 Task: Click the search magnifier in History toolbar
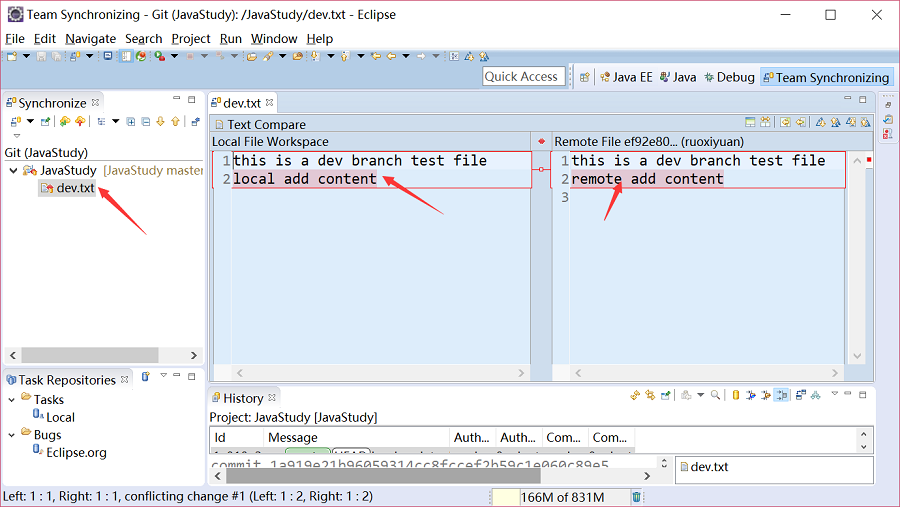(715, 395)
